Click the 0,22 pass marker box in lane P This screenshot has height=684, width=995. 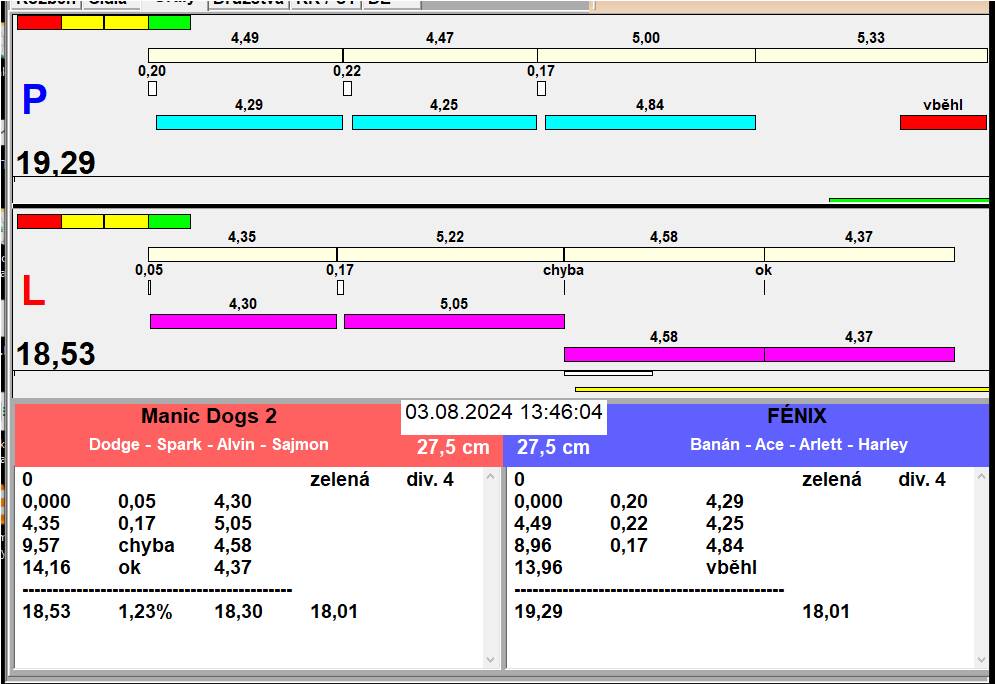click(347, 88)
